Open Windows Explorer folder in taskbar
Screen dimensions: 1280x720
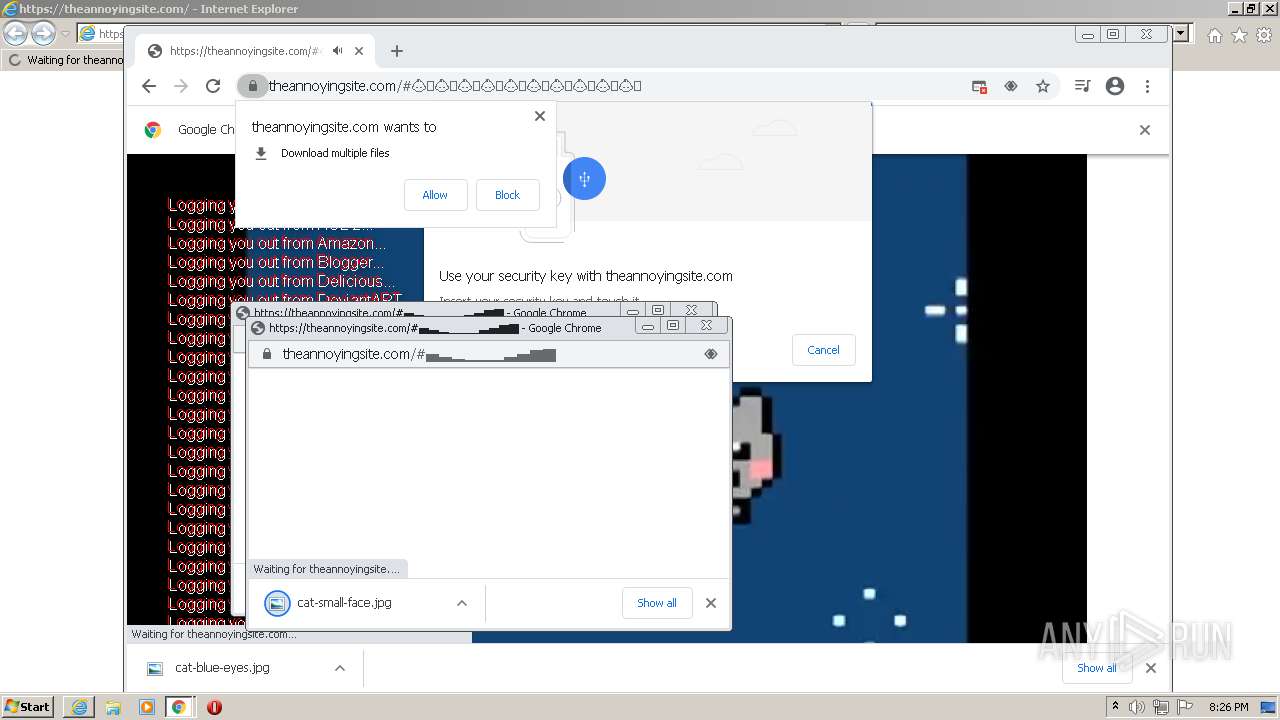(x=113, y=707)
